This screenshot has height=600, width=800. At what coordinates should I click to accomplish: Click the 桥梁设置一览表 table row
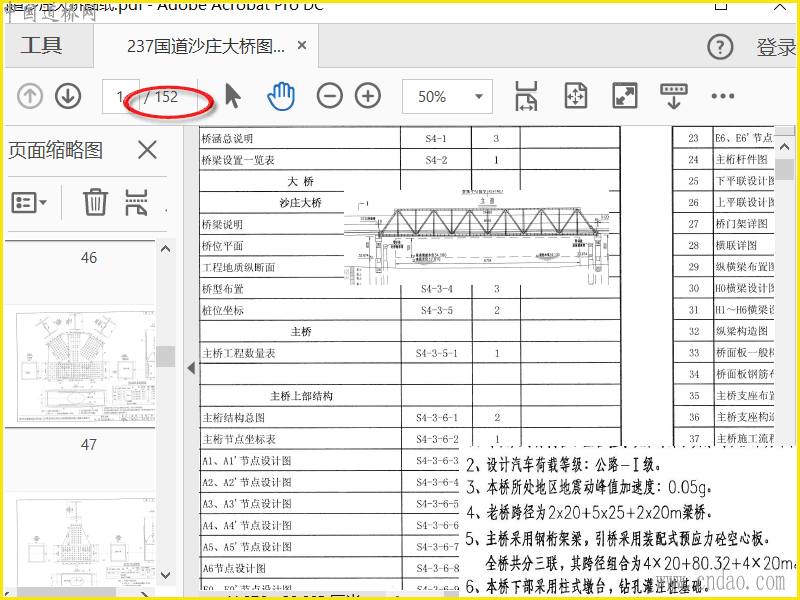tap(410, 160)
